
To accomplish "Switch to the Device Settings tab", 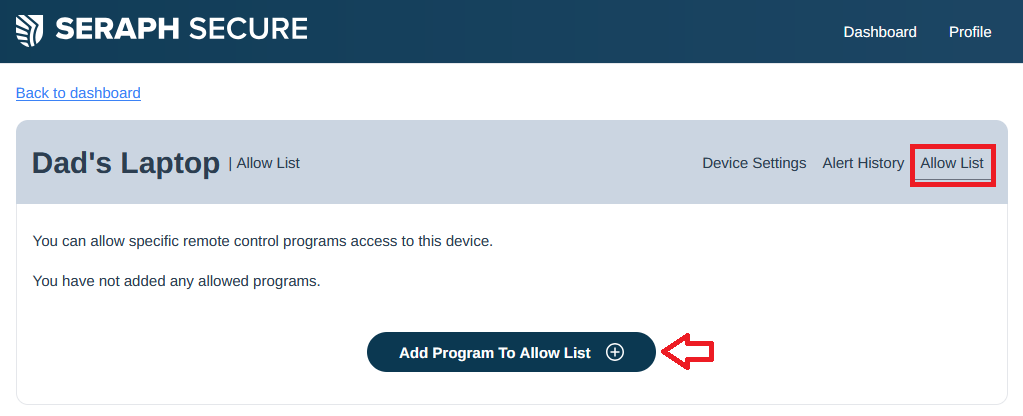I will pos(754,163).
